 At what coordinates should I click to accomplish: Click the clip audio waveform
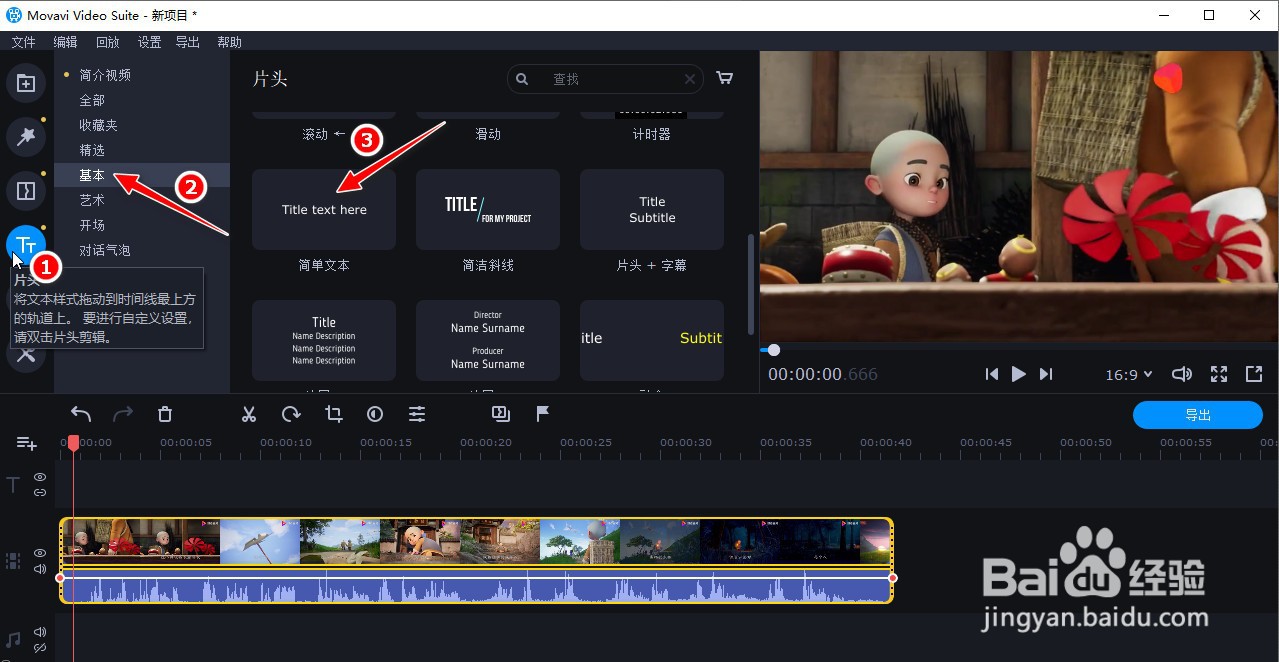point(476,589)
